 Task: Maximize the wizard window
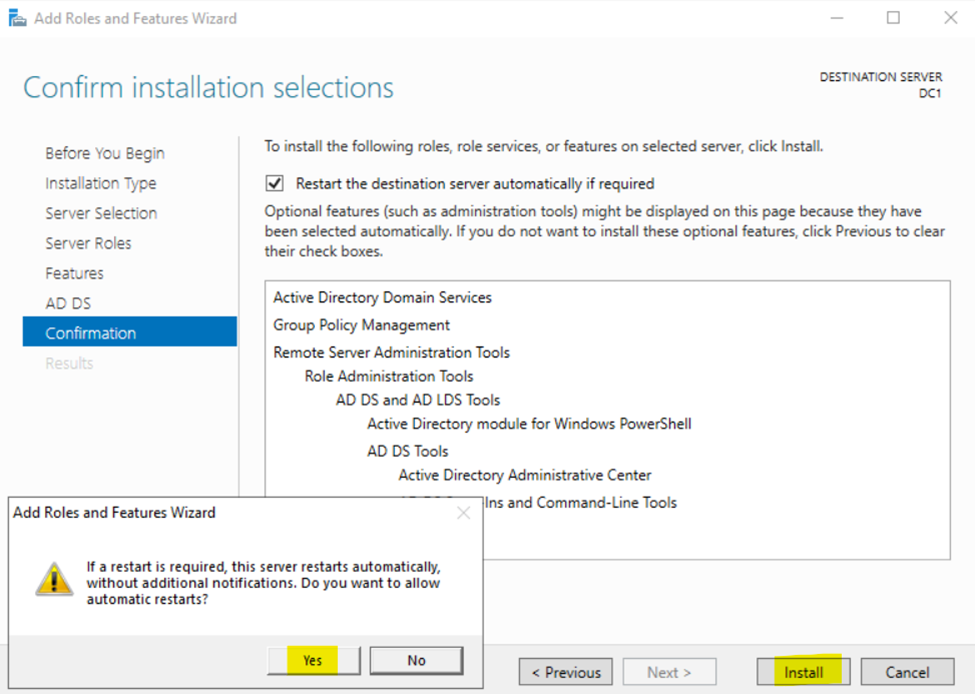893,18
